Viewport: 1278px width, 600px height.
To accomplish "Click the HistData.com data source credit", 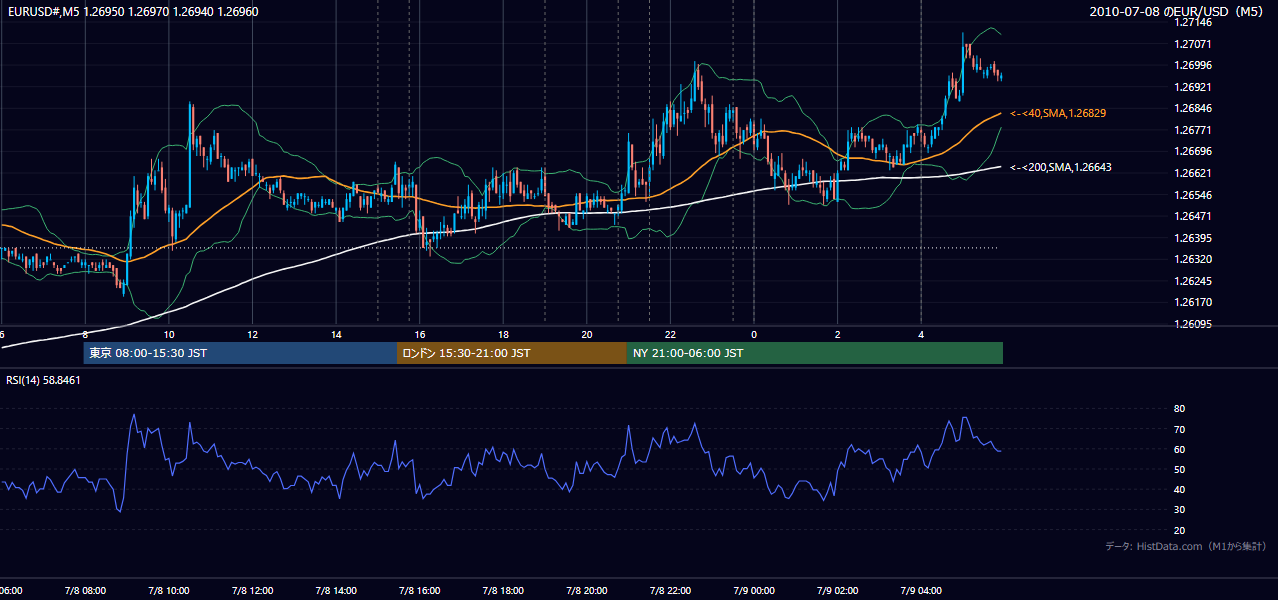I will (x=1186, y=546).
